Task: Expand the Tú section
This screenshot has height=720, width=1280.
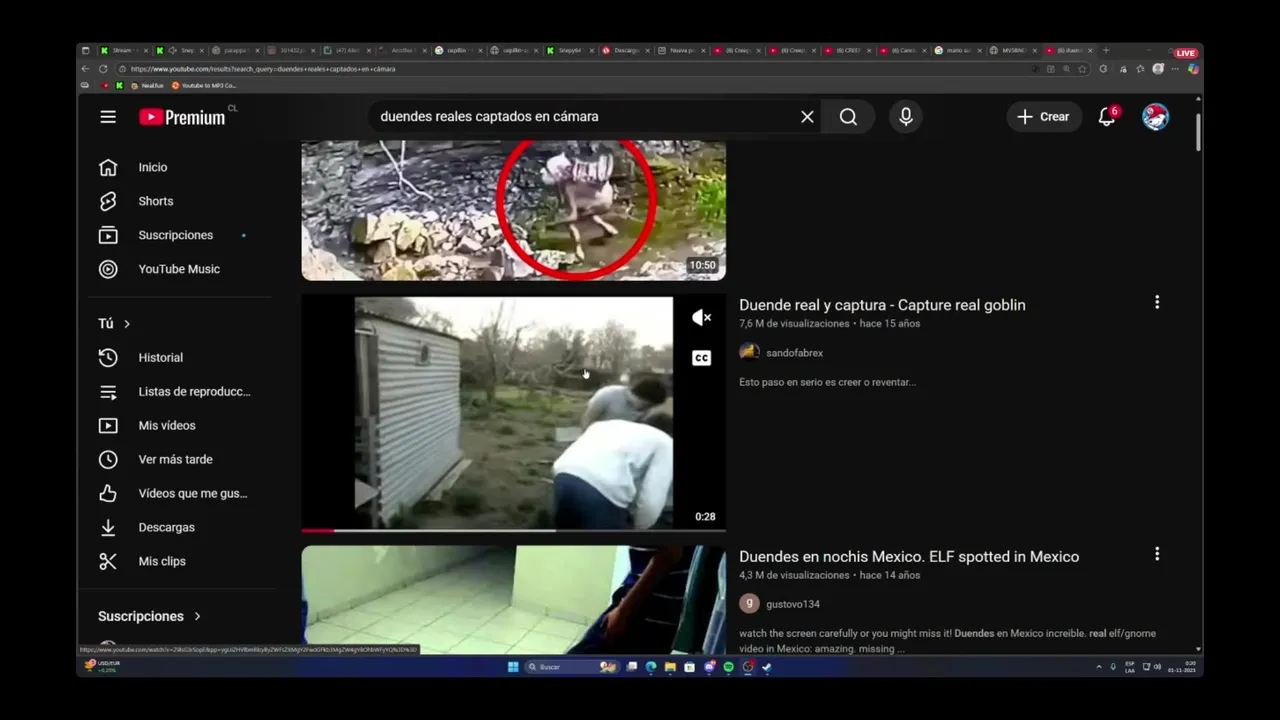Action: (114, 323)
